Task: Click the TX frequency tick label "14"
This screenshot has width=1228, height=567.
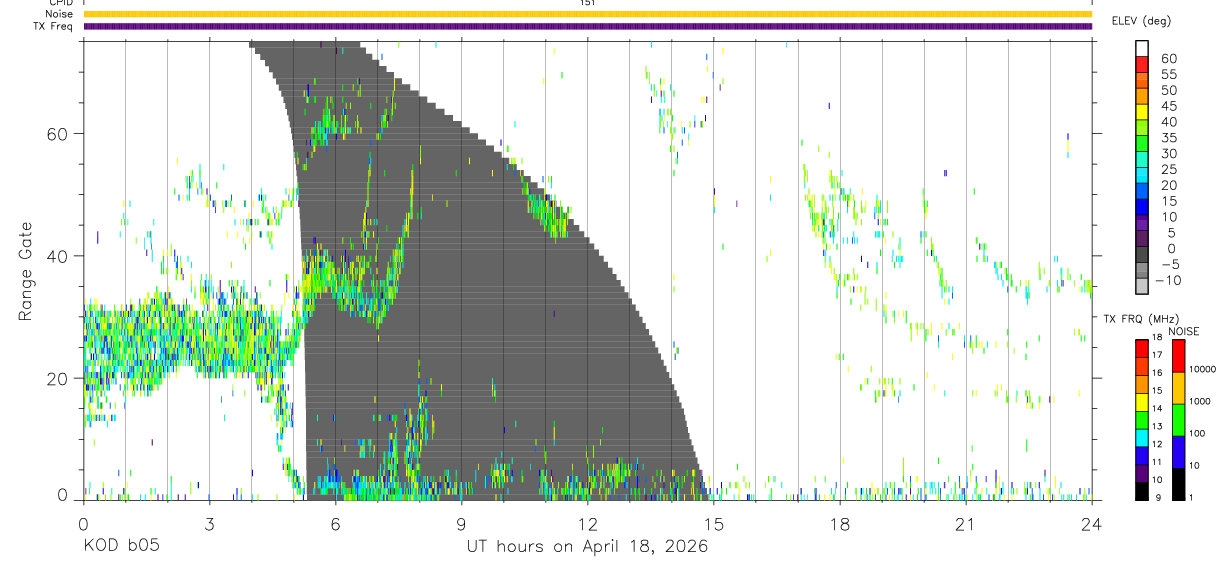Action: (x=1157, y=408)
